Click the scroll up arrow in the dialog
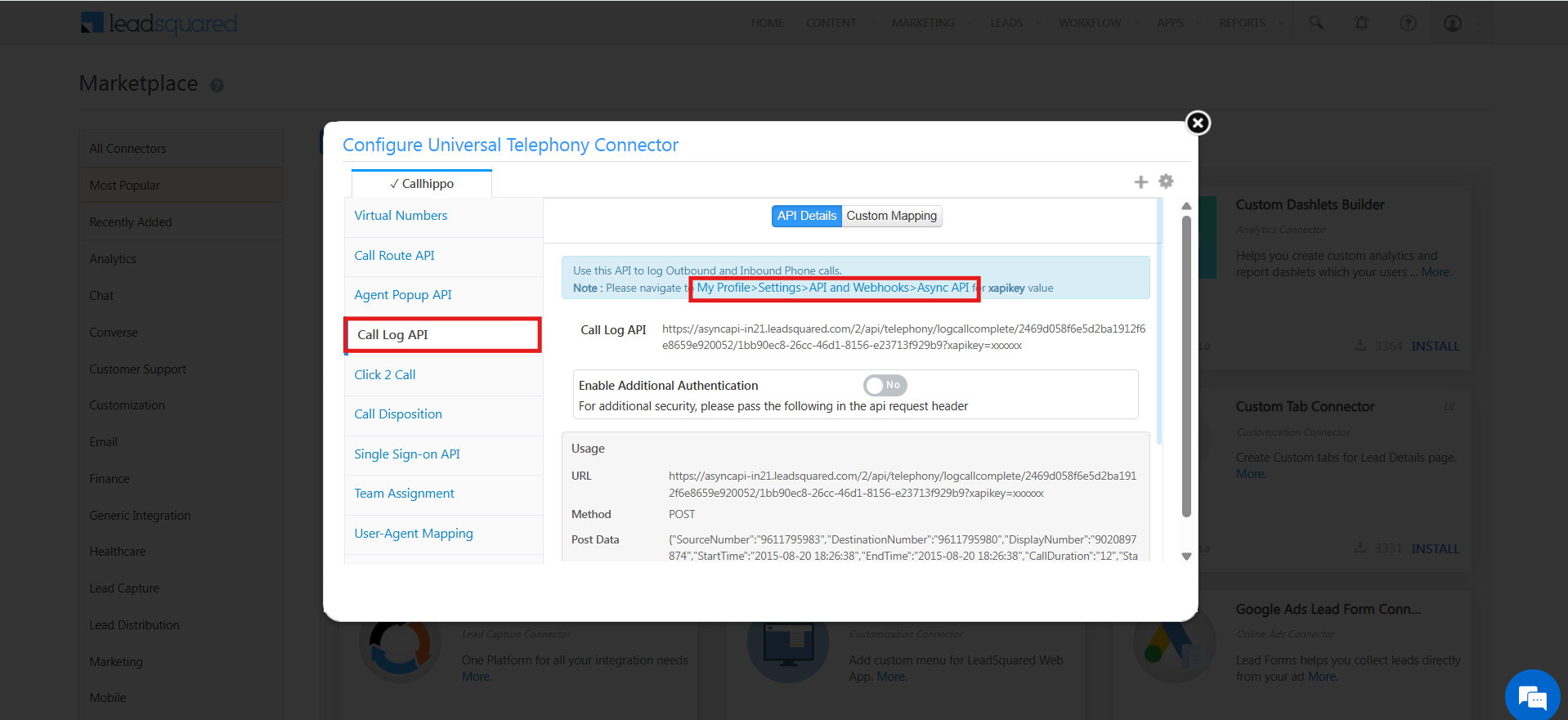Viewport: 1568px width, 720px height. tap(1186, 206)
